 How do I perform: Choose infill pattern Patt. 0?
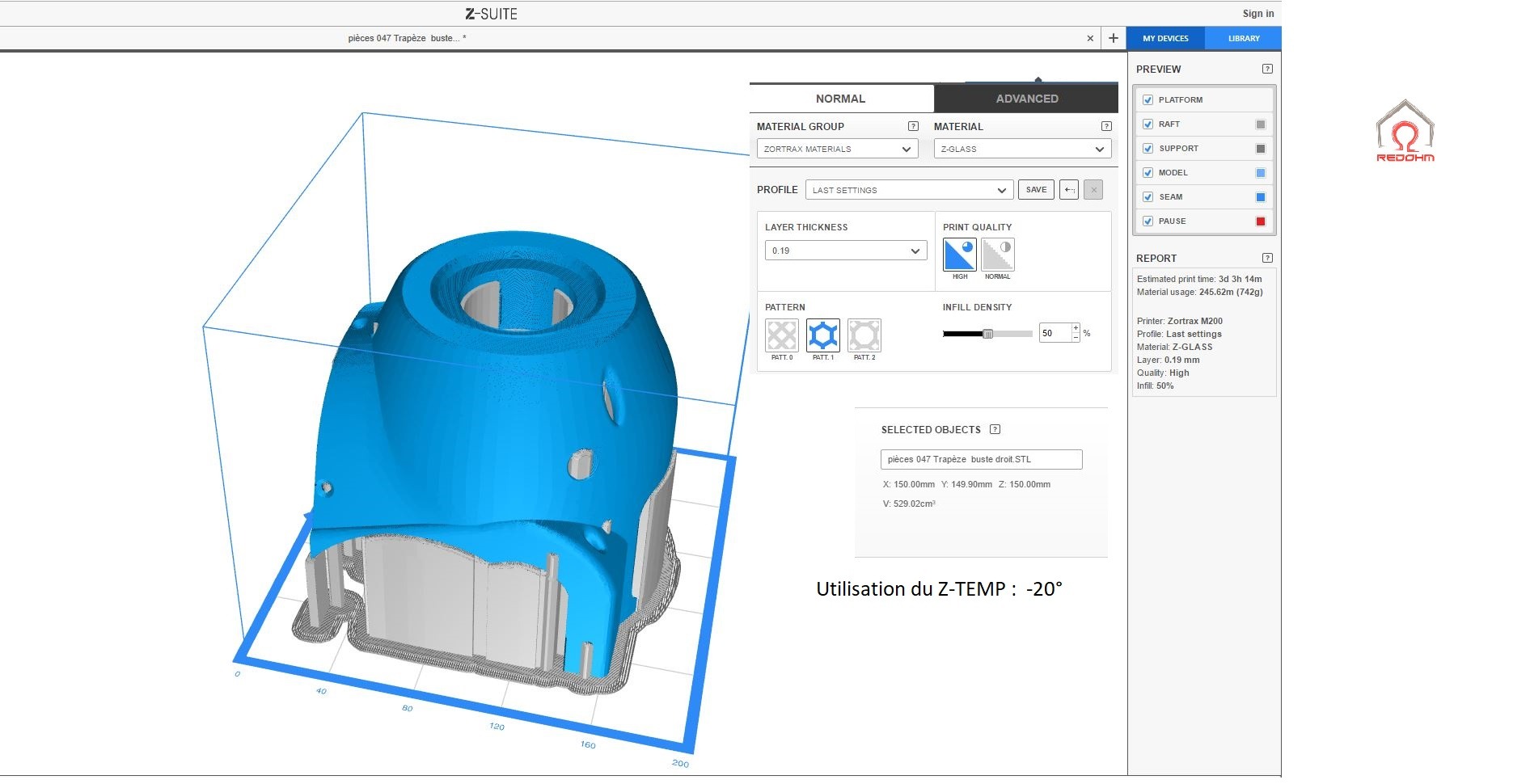pos(781,335)
